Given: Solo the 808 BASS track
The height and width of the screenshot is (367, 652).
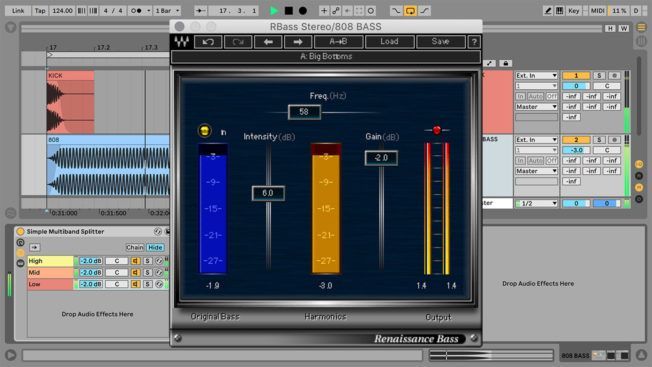Looking at the screenshot, I should [x=599, y=140].
